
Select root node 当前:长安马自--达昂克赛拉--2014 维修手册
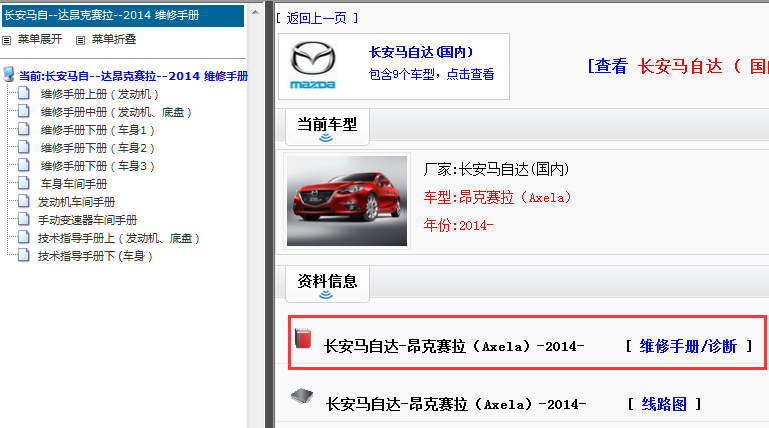coord(133,76)
